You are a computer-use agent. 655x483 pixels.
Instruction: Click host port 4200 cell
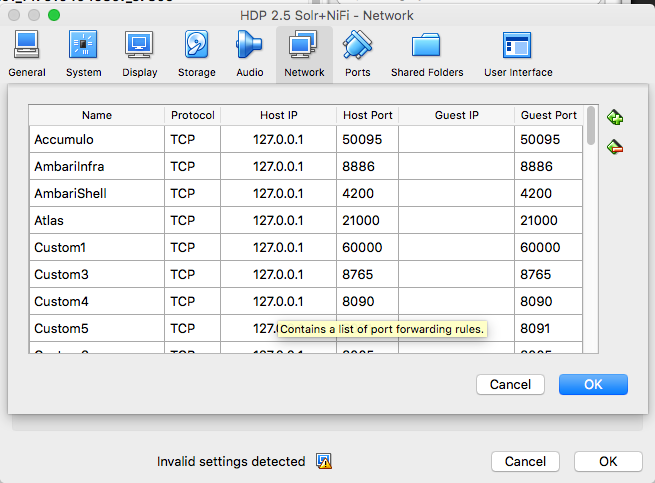tap(368, 193)
